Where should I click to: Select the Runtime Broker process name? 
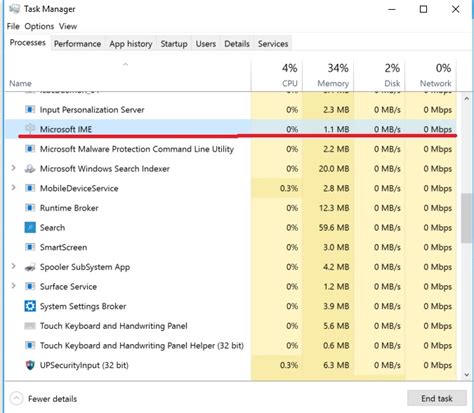coord(69,208)
